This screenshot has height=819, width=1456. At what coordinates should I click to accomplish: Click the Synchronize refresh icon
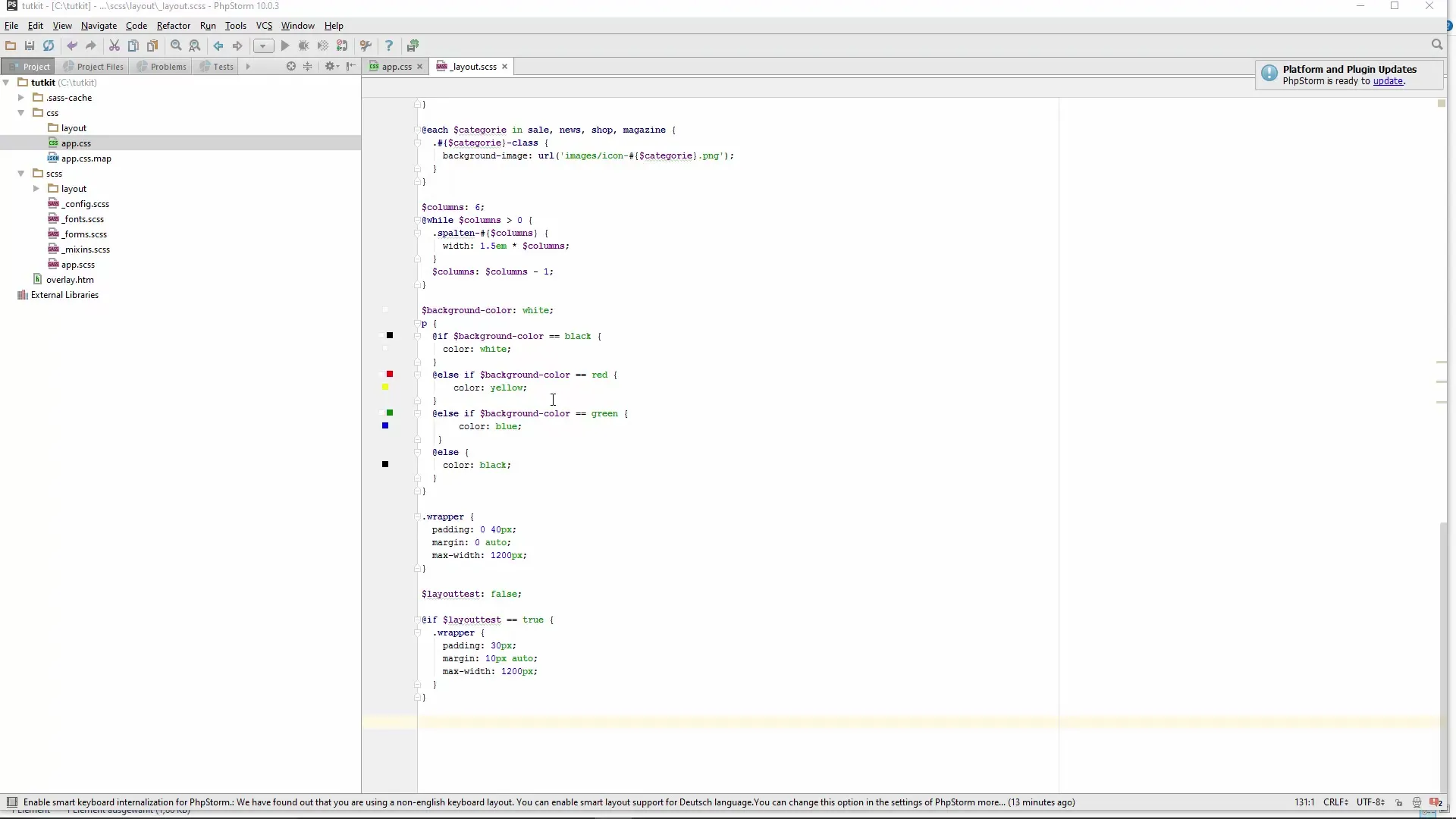(x=49, y=46)
